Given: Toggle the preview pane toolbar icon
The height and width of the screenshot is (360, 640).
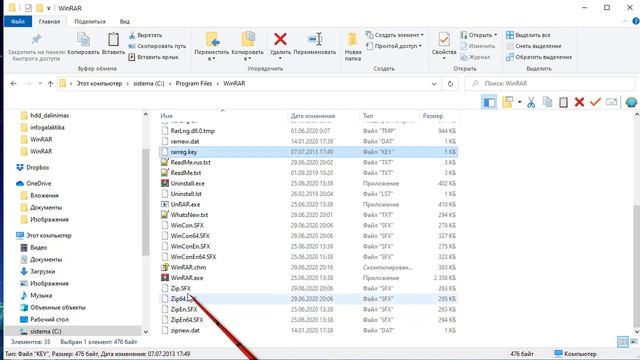Looking at the screenshot, I should [489, 102].
